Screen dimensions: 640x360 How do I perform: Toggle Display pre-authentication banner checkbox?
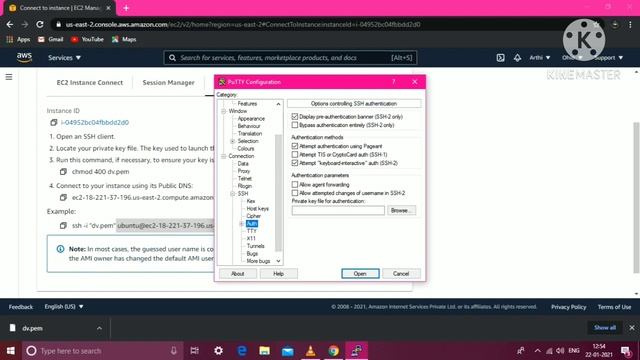(295, 117)
